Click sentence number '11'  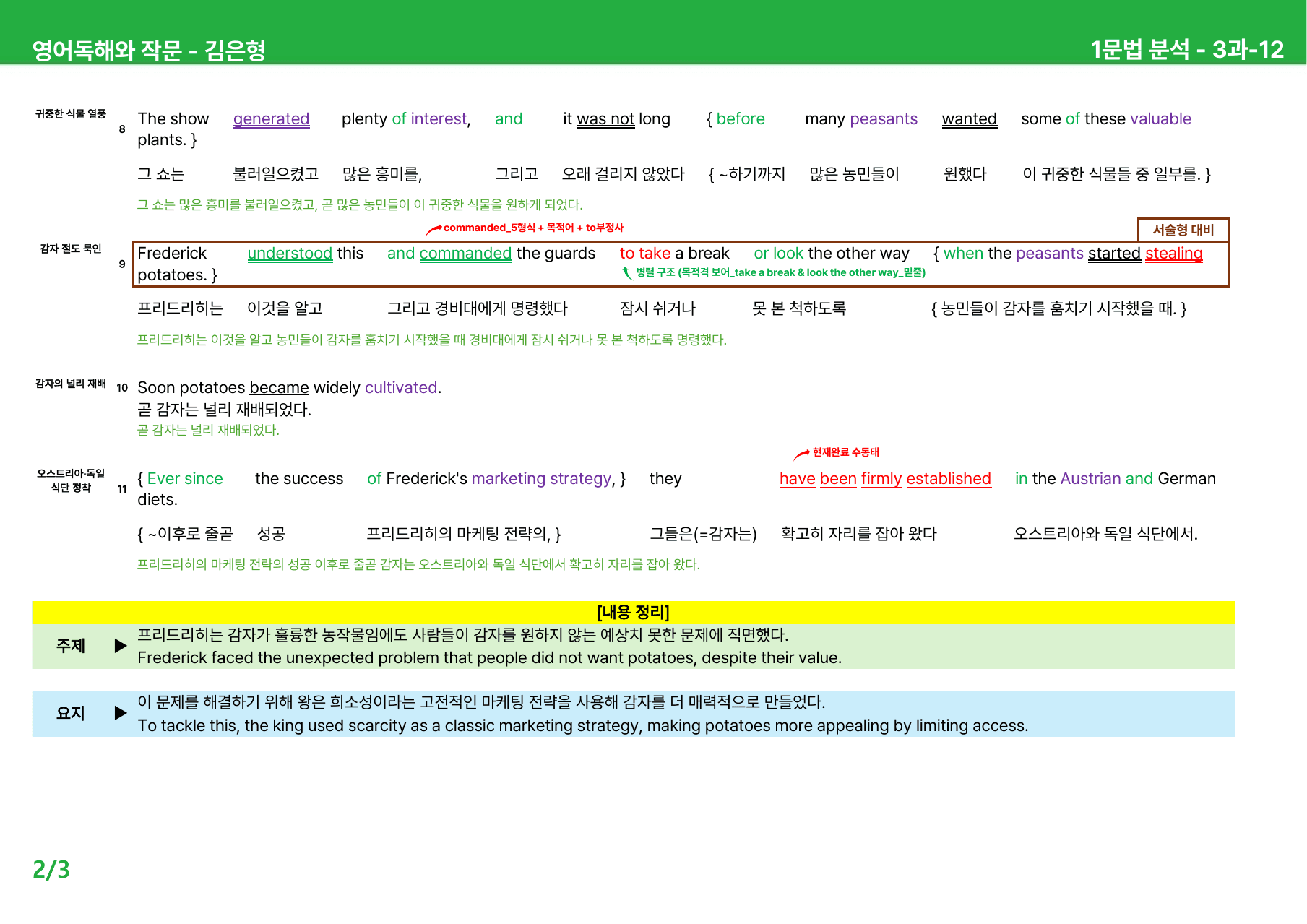point(122,488)
